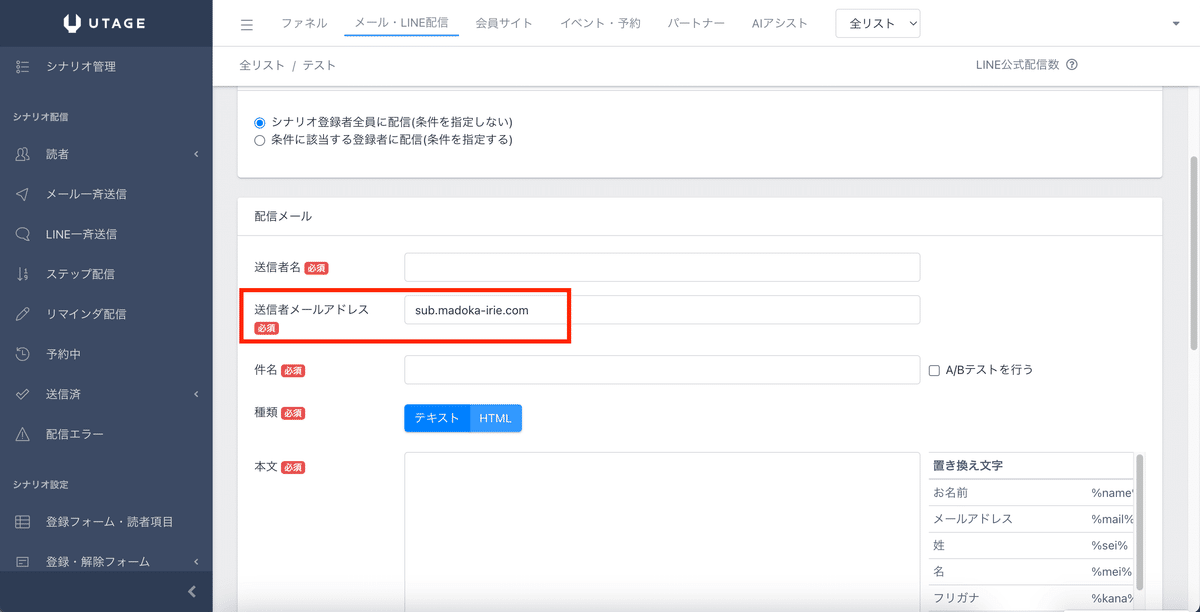The height and width of the screenshot is (612, 1200).
Task: Open 予約中 sidebar link
Action: (63, 354)
